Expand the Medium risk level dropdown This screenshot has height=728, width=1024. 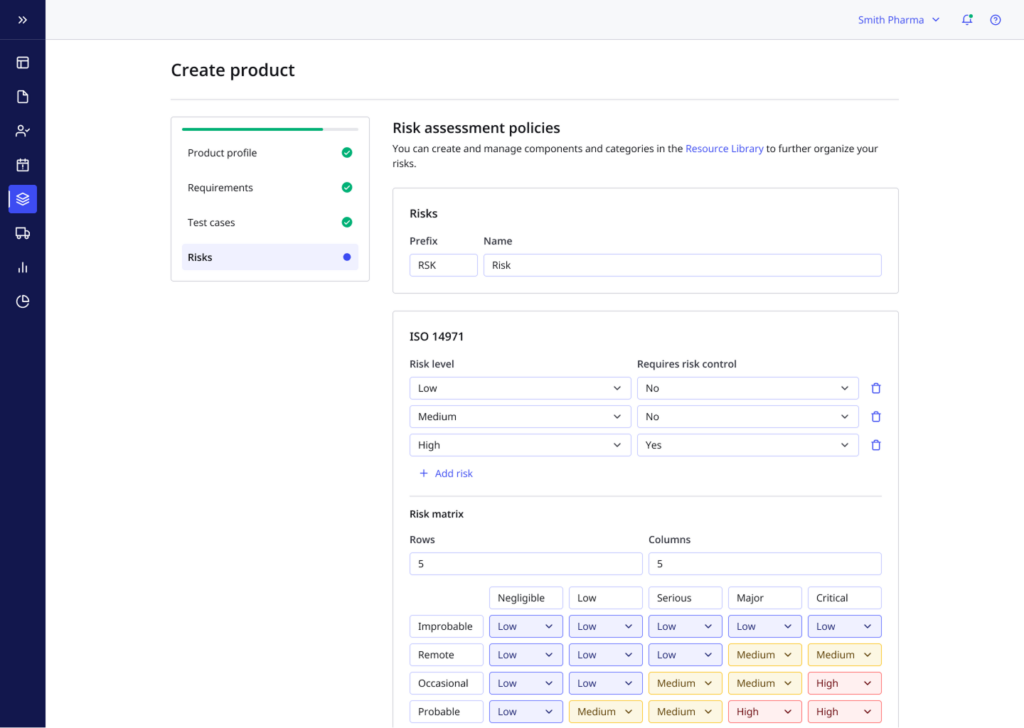point(518,417)
